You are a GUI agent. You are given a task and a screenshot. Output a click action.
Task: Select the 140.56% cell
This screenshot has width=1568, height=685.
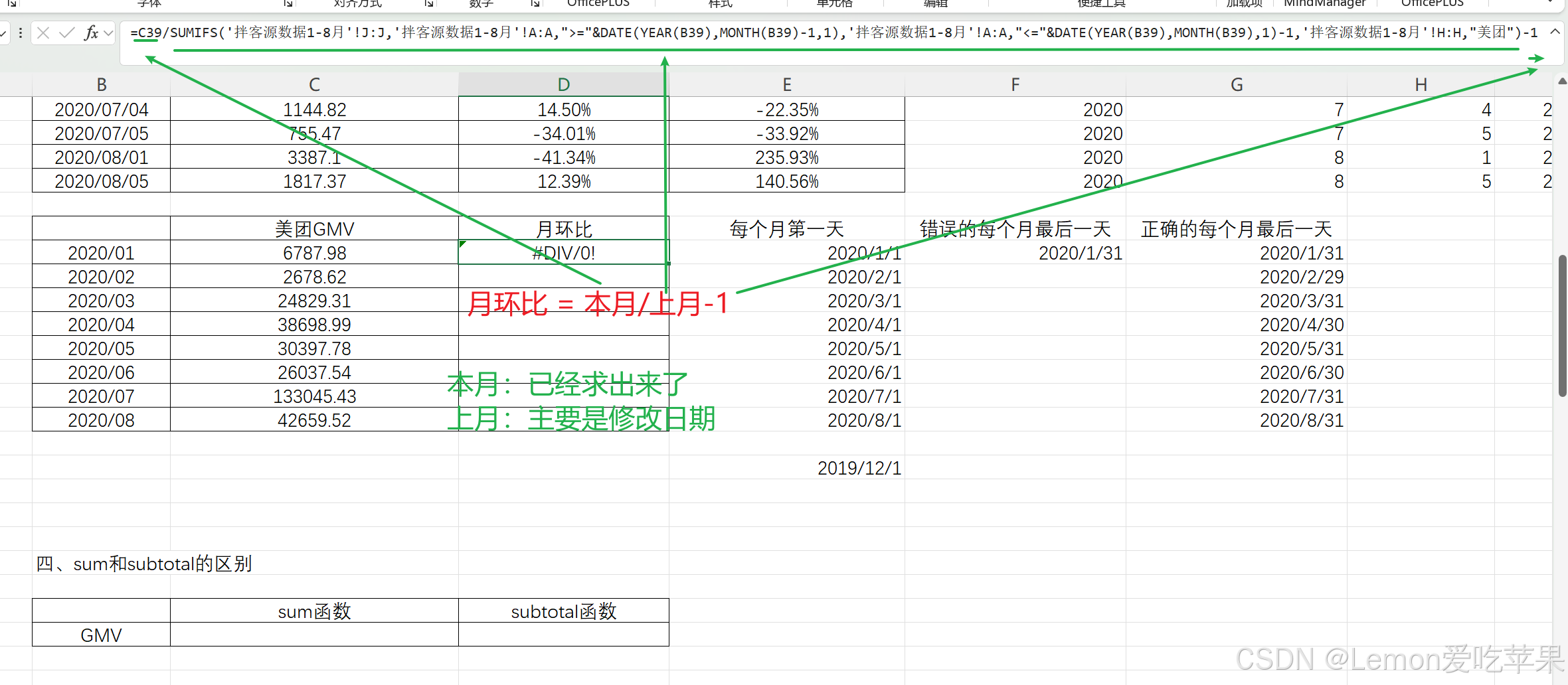click(787, 181)
